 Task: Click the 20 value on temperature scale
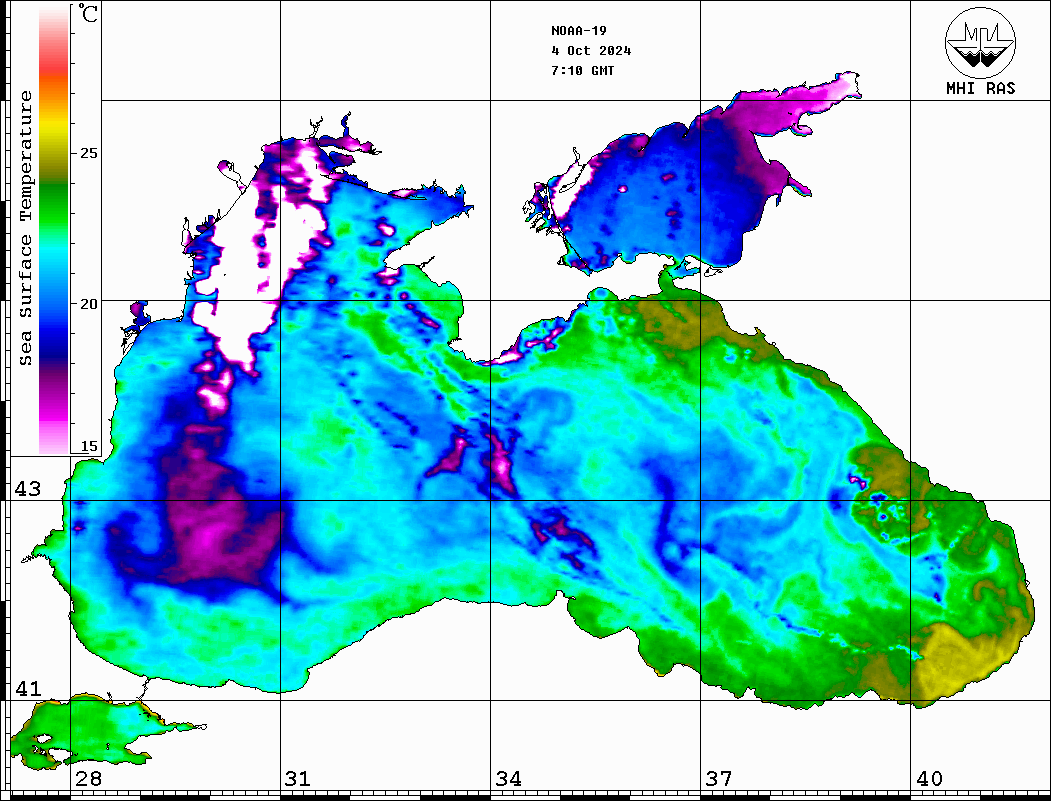88,304
